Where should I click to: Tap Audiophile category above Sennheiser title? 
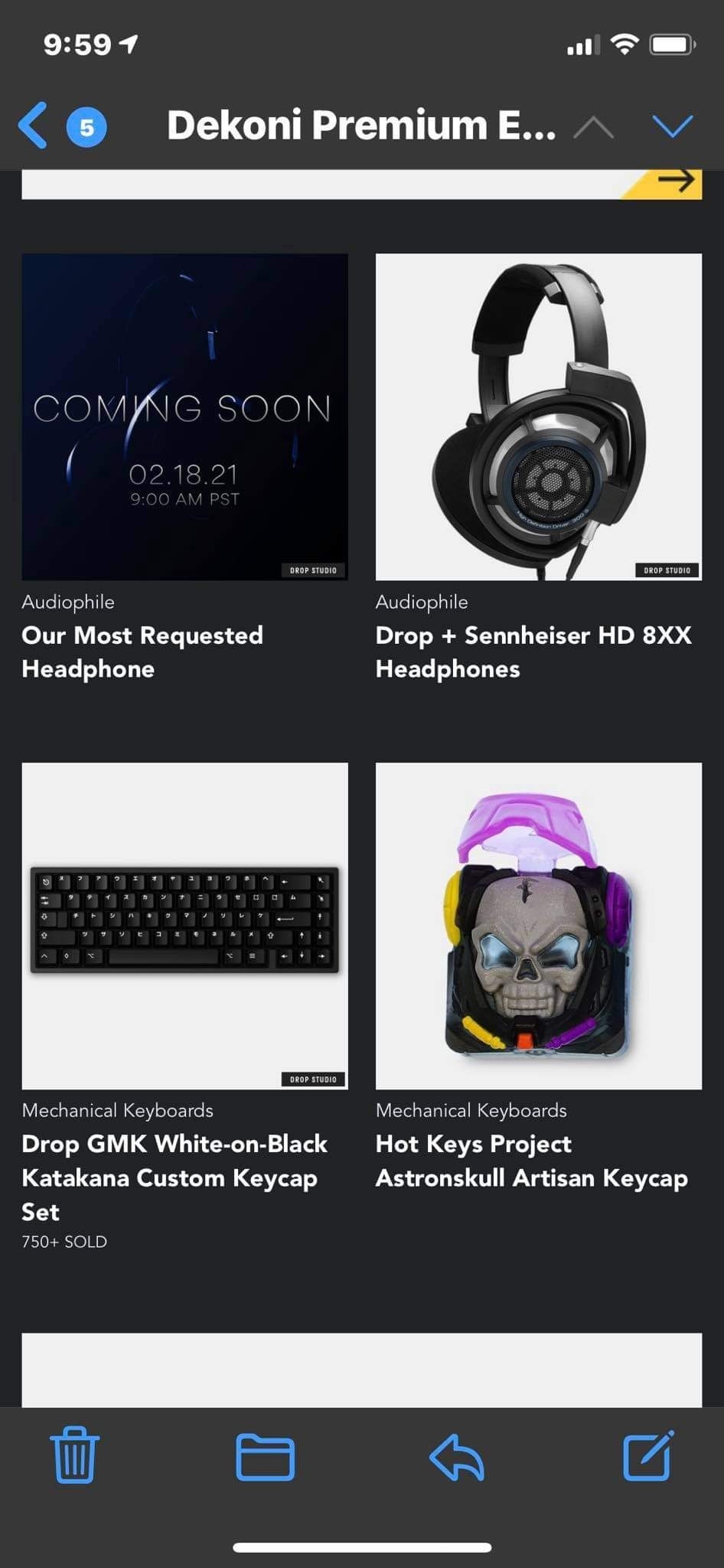coord(422,602)
